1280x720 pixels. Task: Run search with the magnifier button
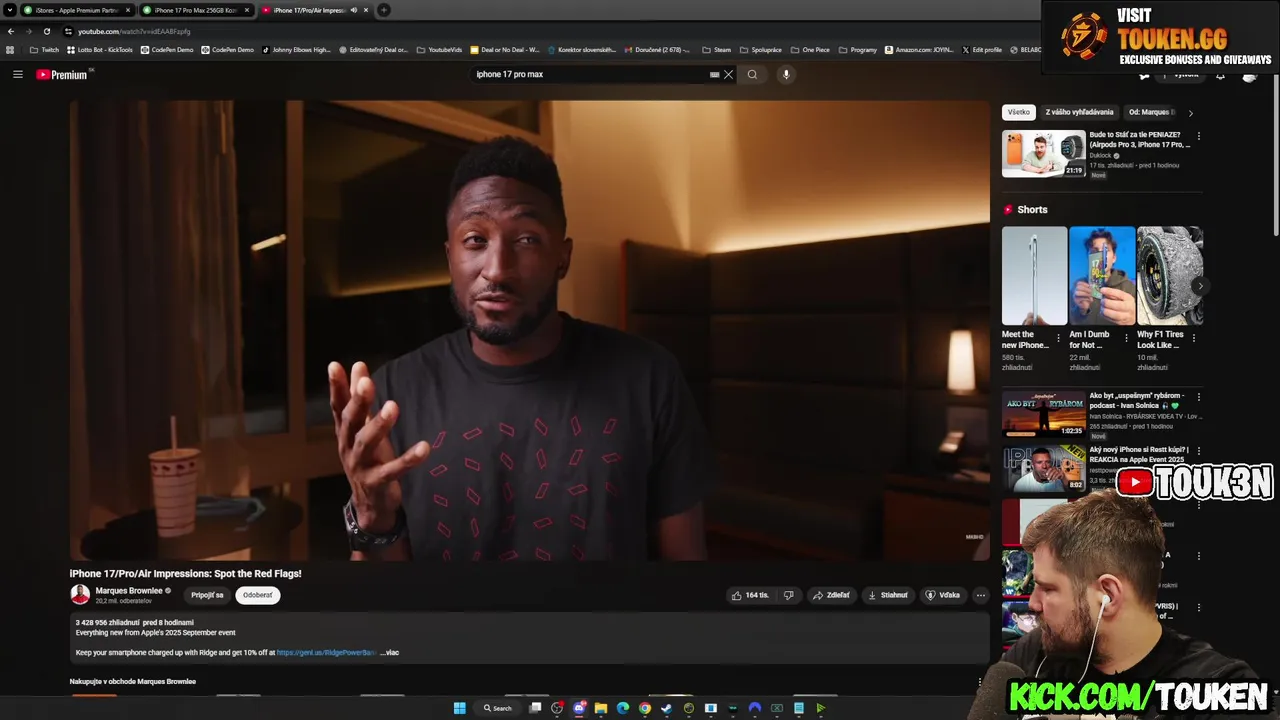[x=752, y=74]
